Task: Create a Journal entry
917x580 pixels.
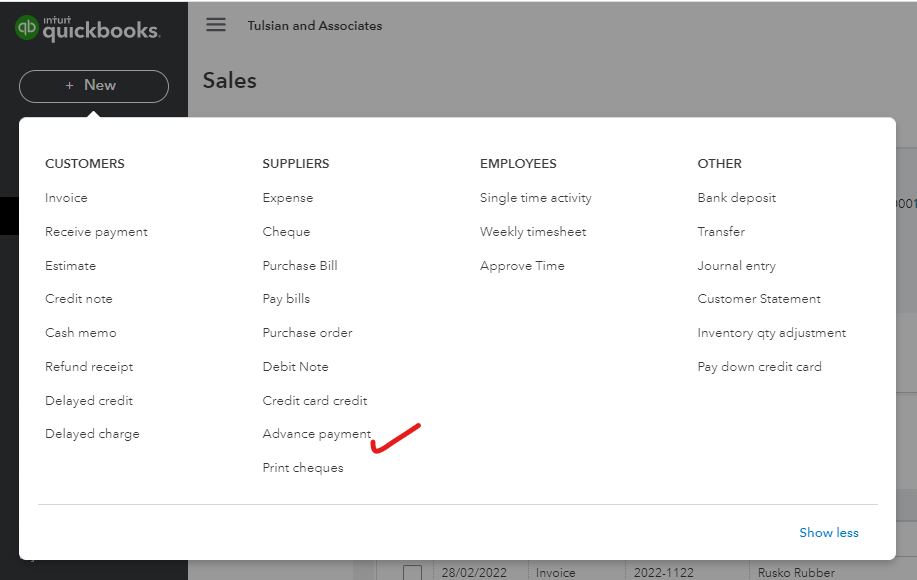Action: (x=737, y=266)
